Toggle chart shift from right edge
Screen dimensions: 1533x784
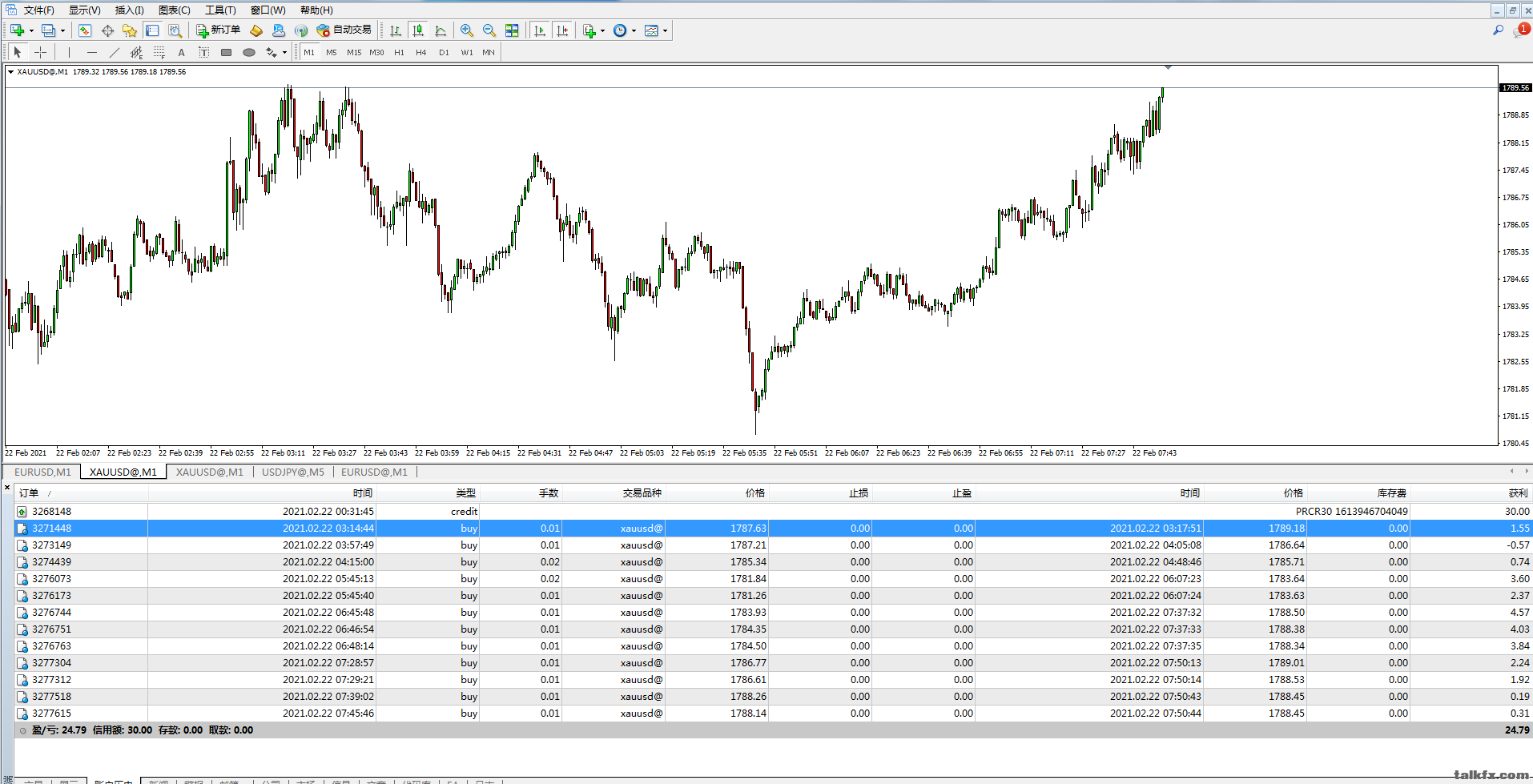(562, 30)
